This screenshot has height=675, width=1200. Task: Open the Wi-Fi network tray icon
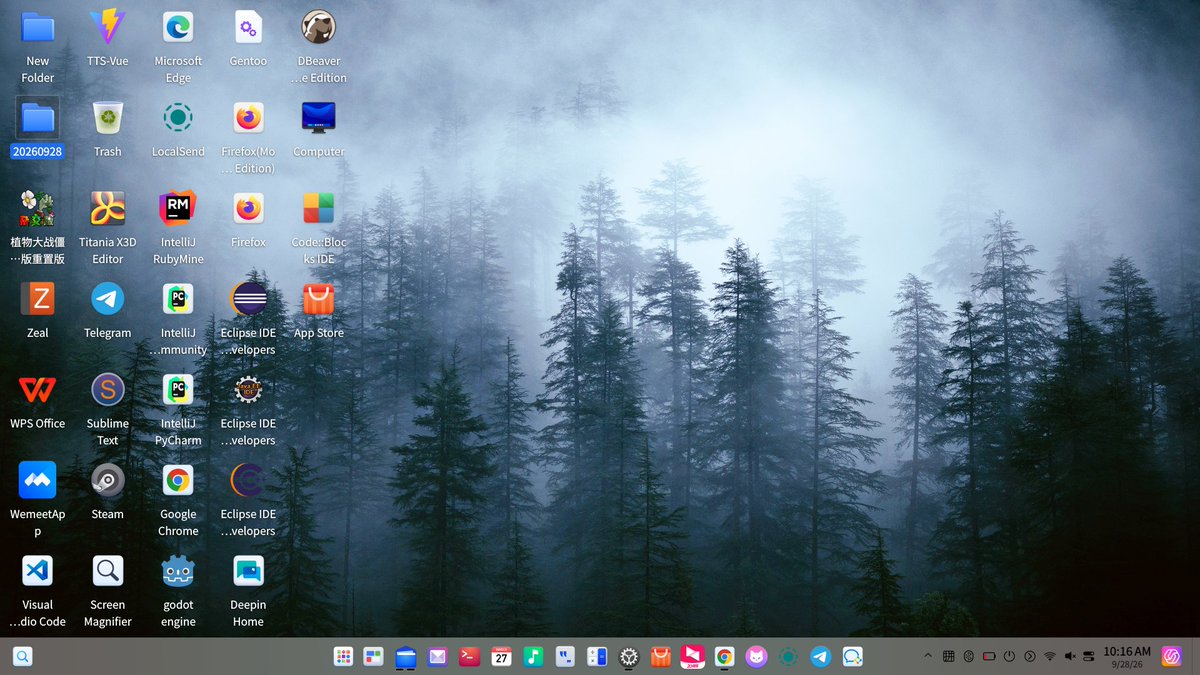point(1050,656)
